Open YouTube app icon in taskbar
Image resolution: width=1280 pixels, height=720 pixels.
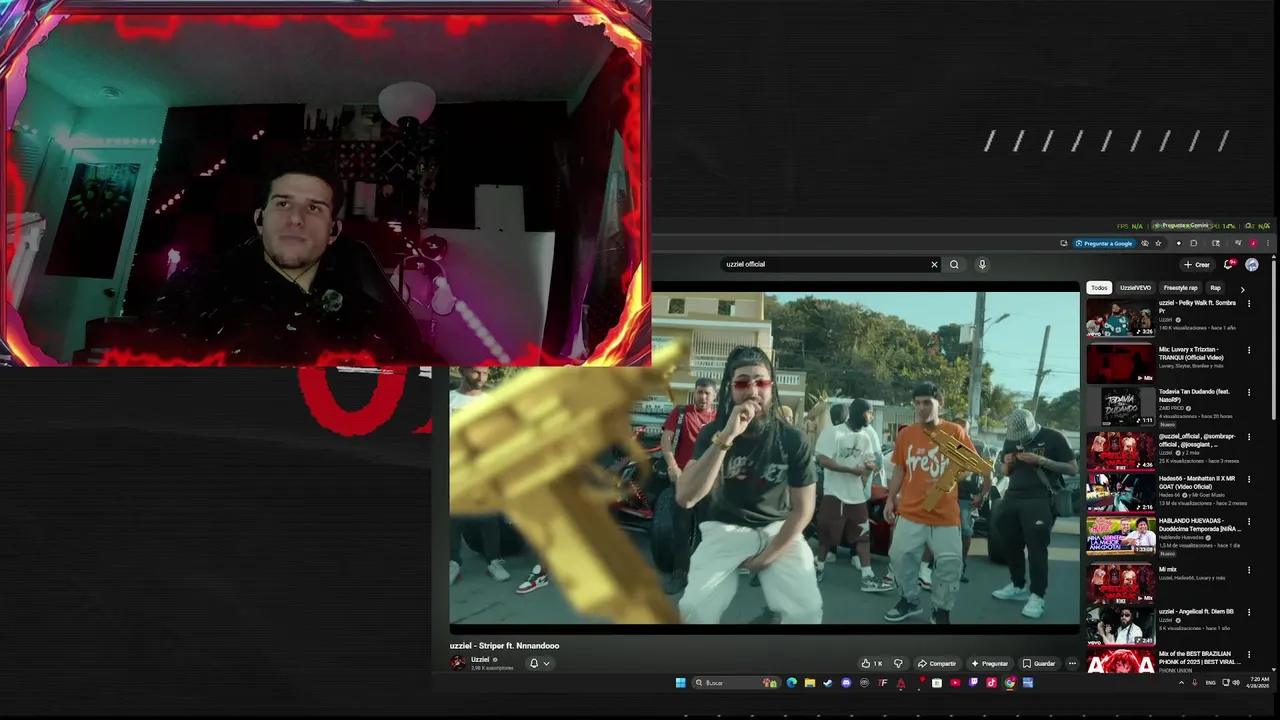pyautogui.click(x=955, y=683)
